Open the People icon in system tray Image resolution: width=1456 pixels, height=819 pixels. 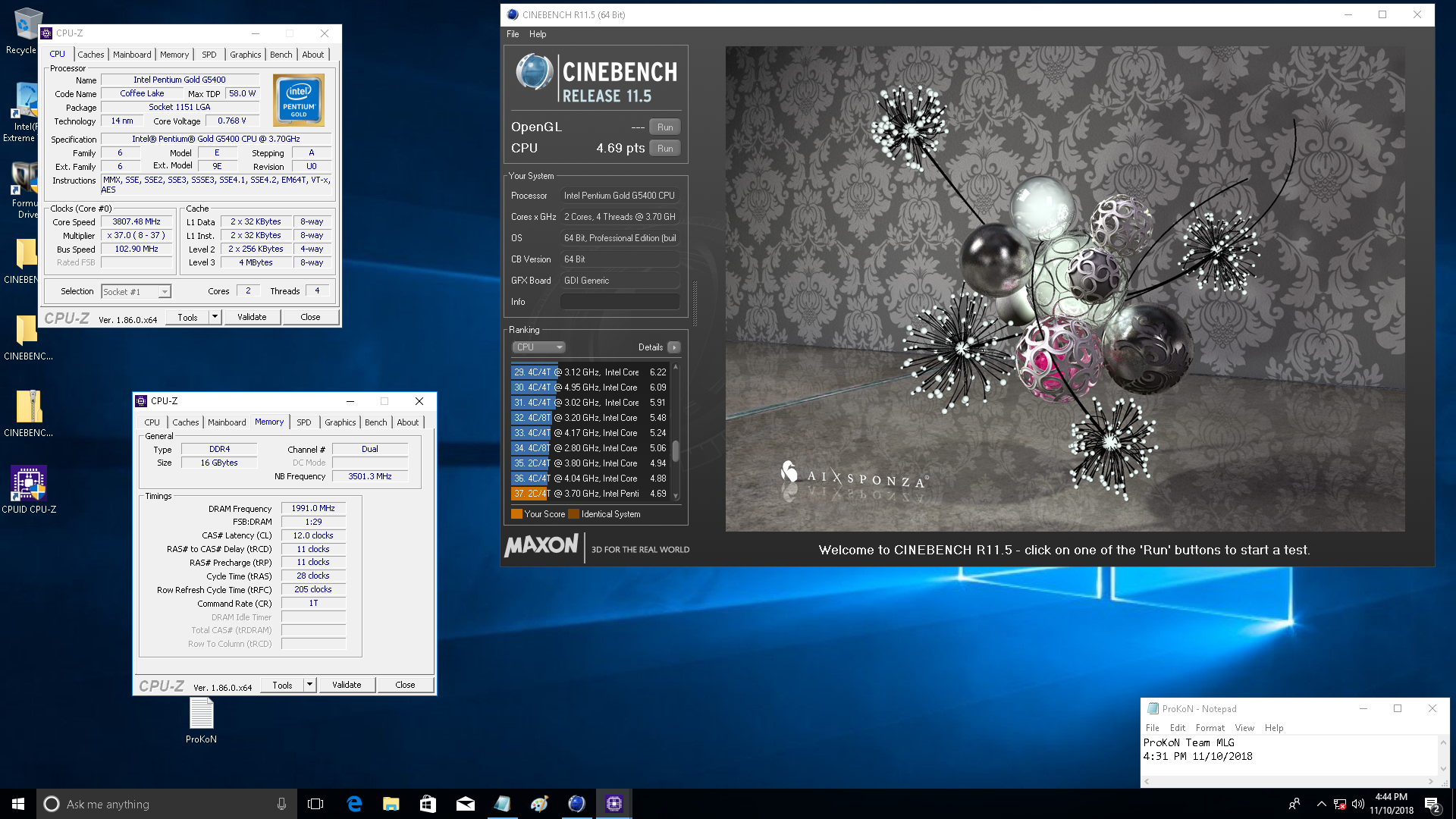pos(1294,804)
